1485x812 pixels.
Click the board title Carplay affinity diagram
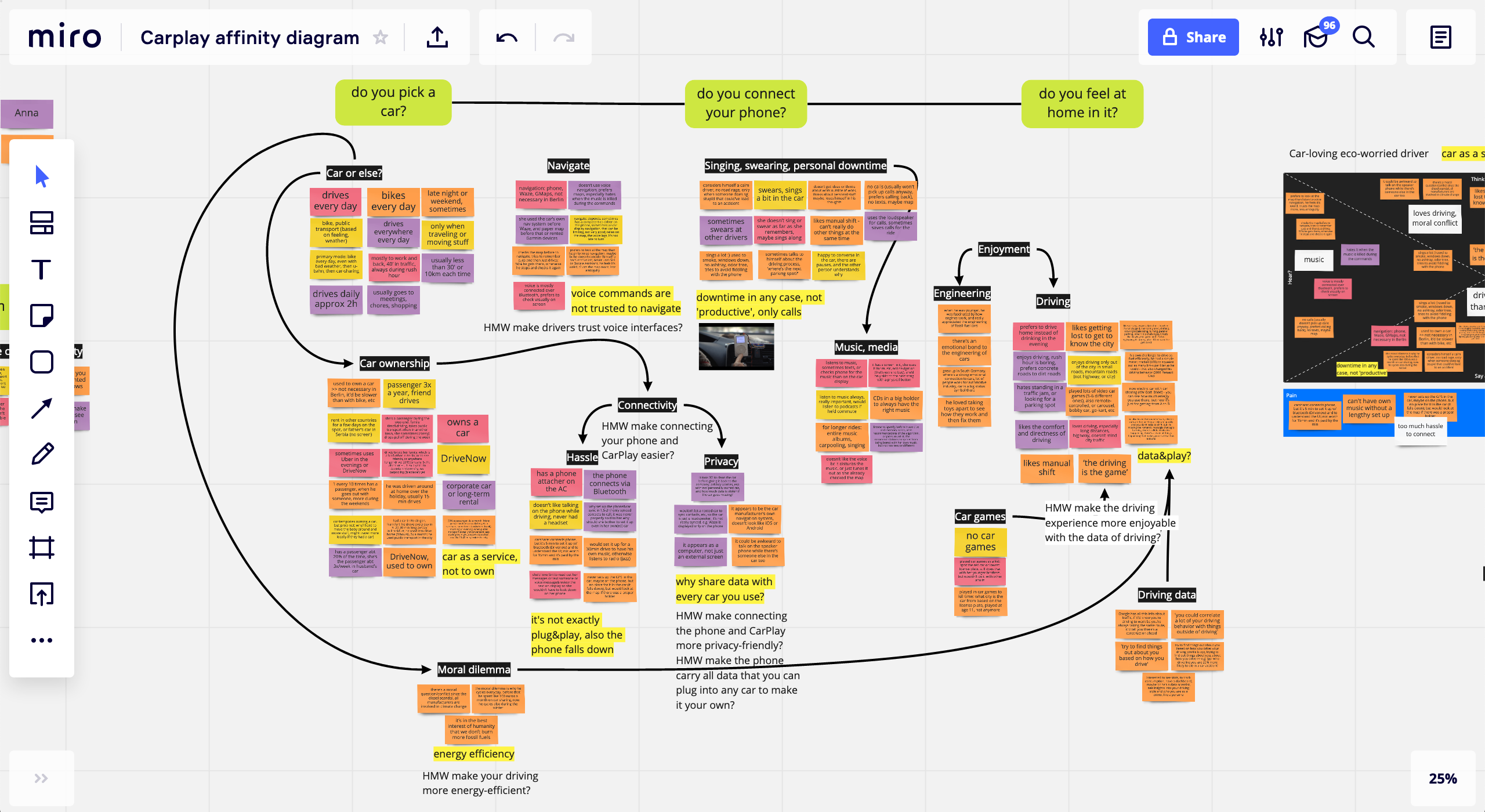[x=249, y=38]
